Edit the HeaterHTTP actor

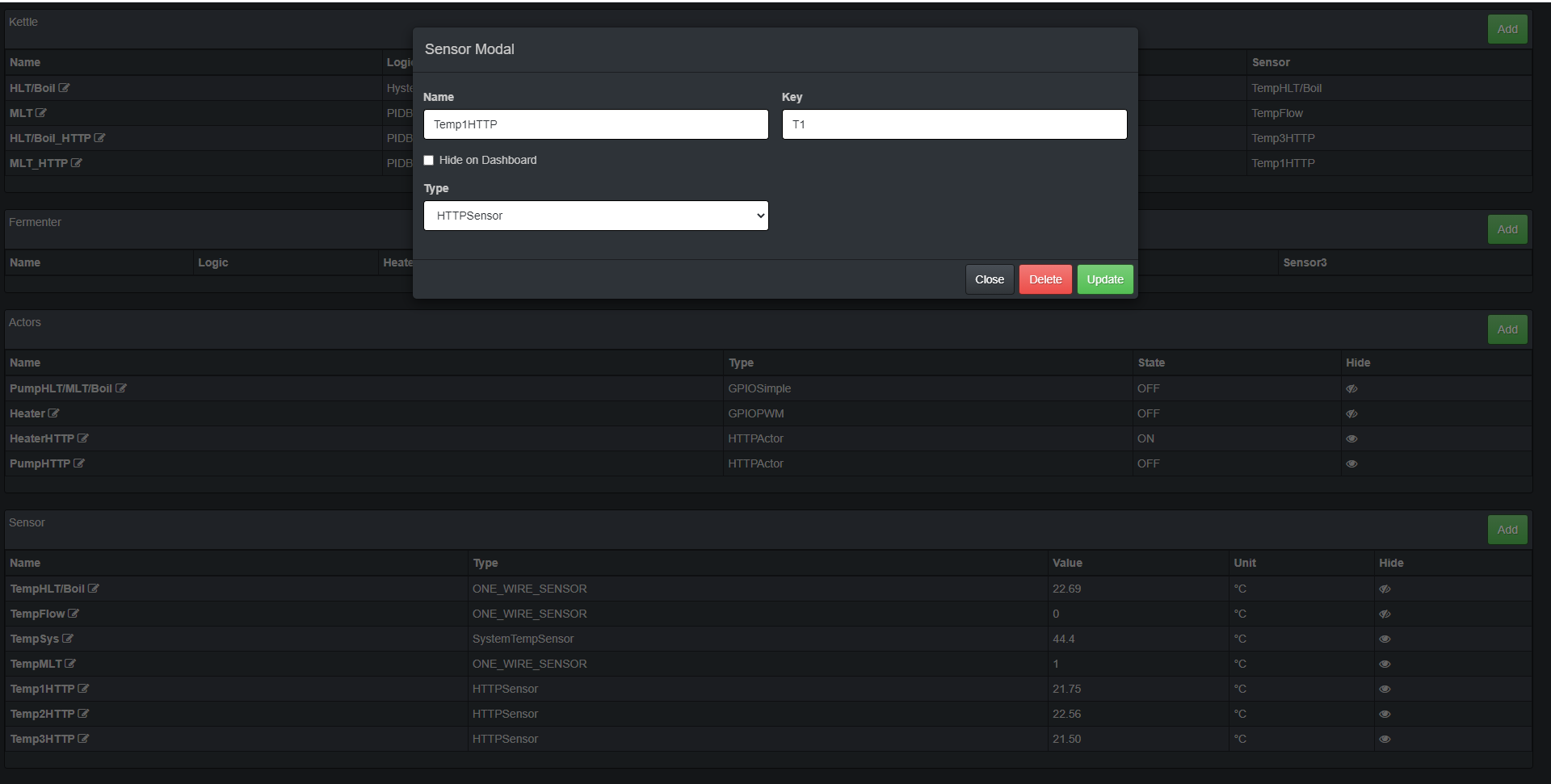coord(82,438)
